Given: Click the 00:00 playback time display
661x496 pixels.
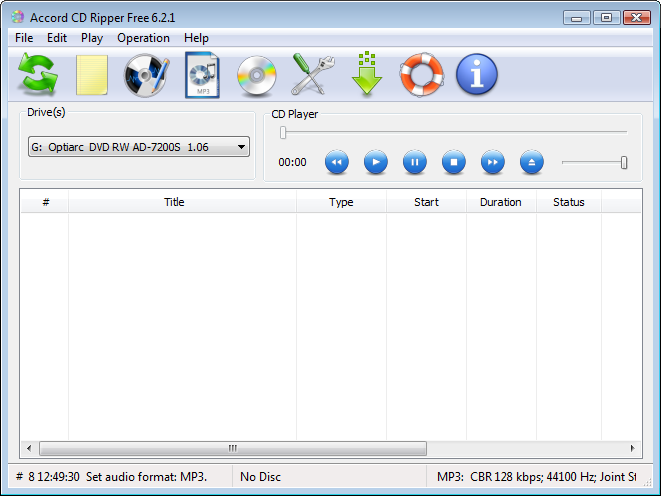Looking at the screenshot, I should [292, 162].
